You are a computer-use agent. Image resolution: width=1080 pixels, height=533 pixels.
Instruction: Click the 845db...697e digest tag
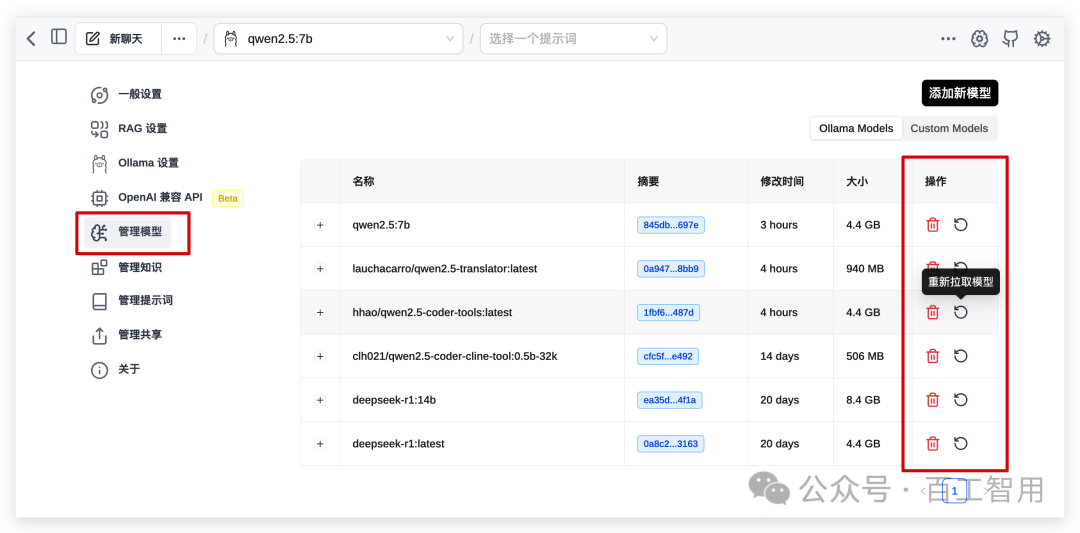click(x=671, y=224)
